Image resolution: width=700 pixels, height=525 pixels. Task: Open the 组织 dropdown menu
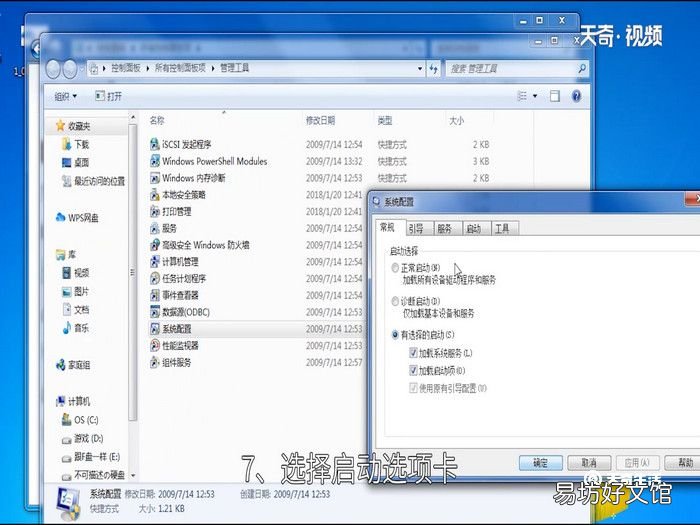tap(65, 96)
